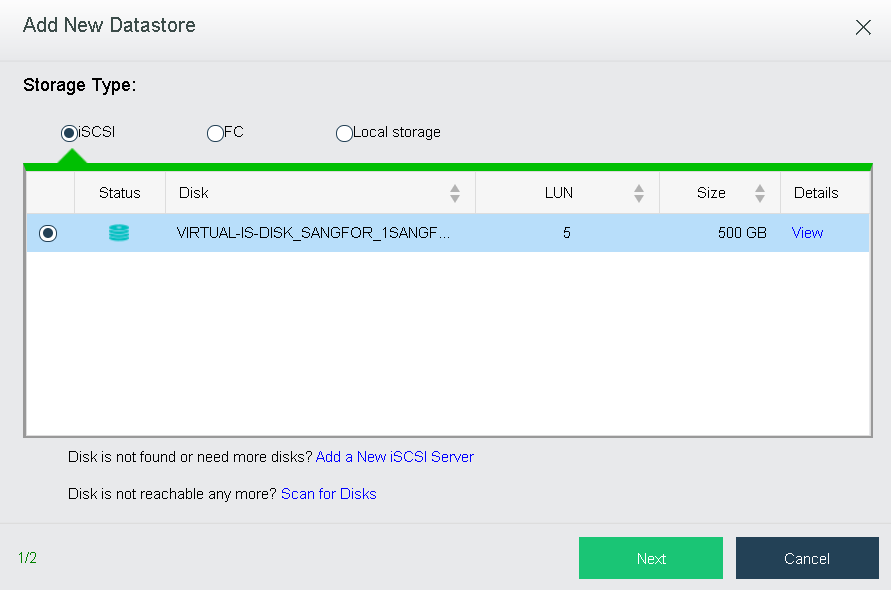Click the VIRTUAL-IS-DISK_SANGFOR disk name
This screenshot has width=891, height=590.
coord(313,232)
